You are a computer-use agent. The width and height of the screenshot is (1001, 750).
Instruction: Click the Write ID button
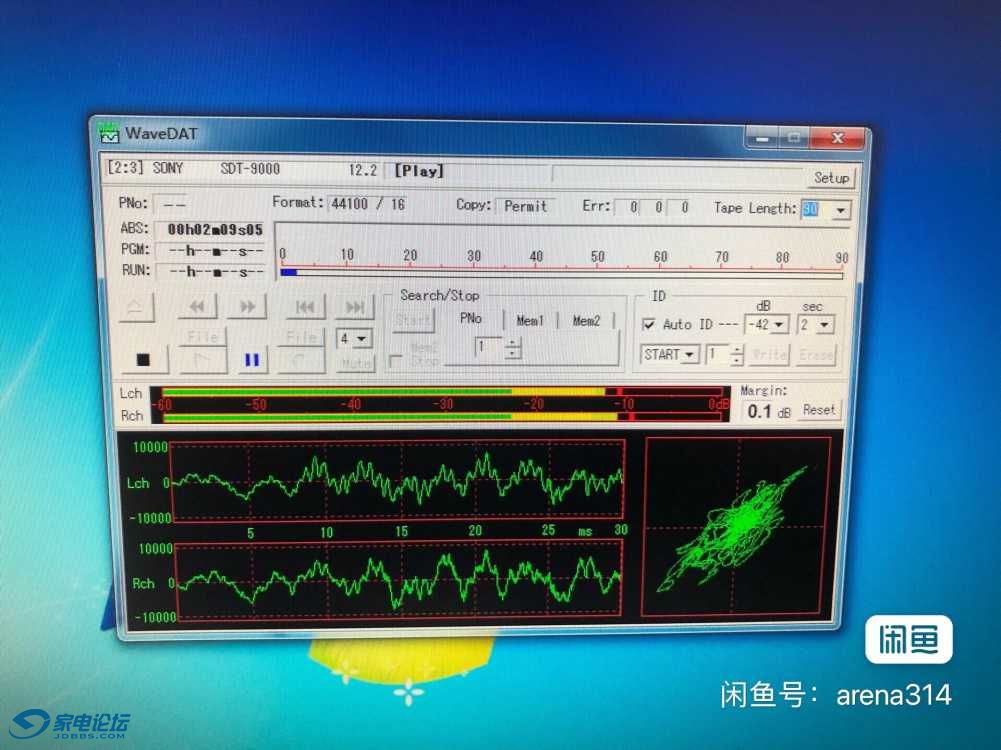pos(769,355)
